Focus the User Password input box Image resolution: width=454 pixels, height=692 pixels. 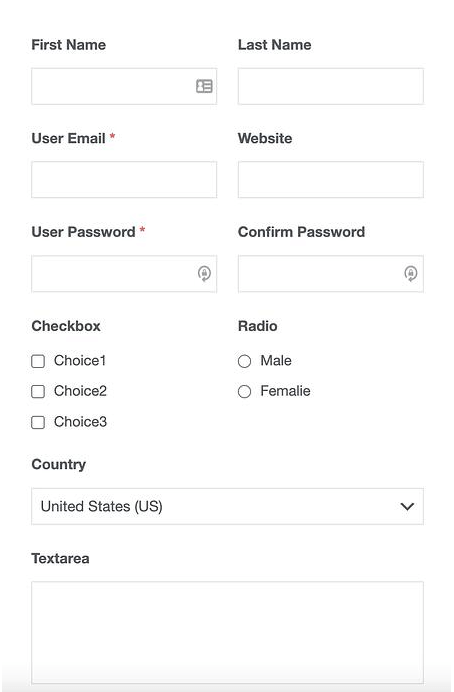124,274
